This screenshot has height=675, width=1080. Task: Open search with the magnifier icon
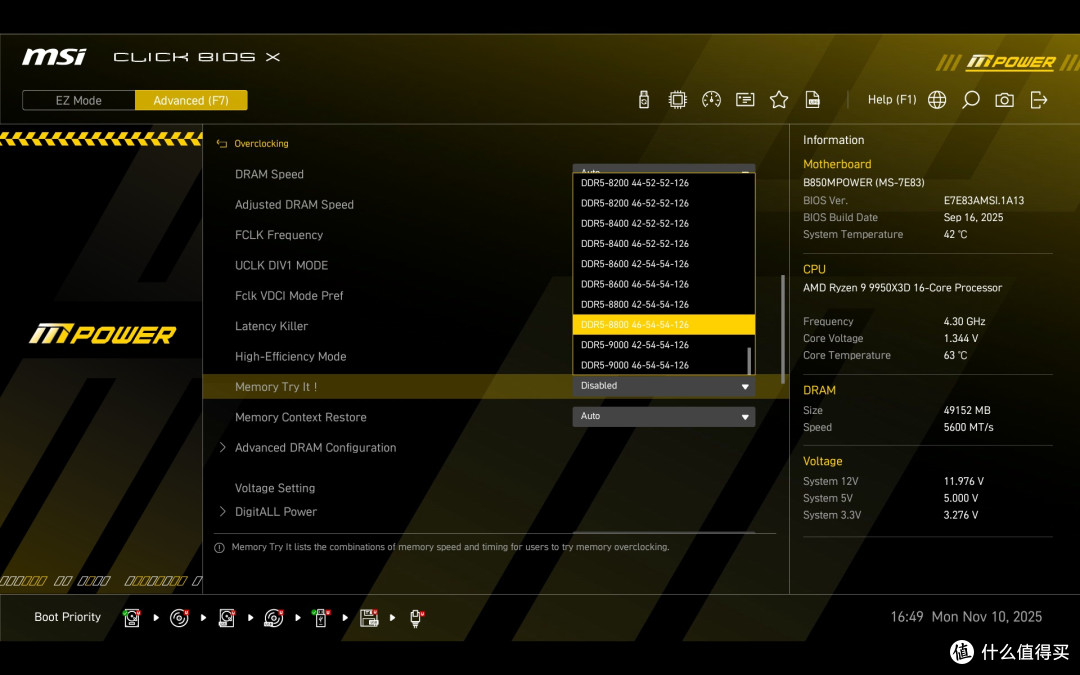[x=970, y=100]
